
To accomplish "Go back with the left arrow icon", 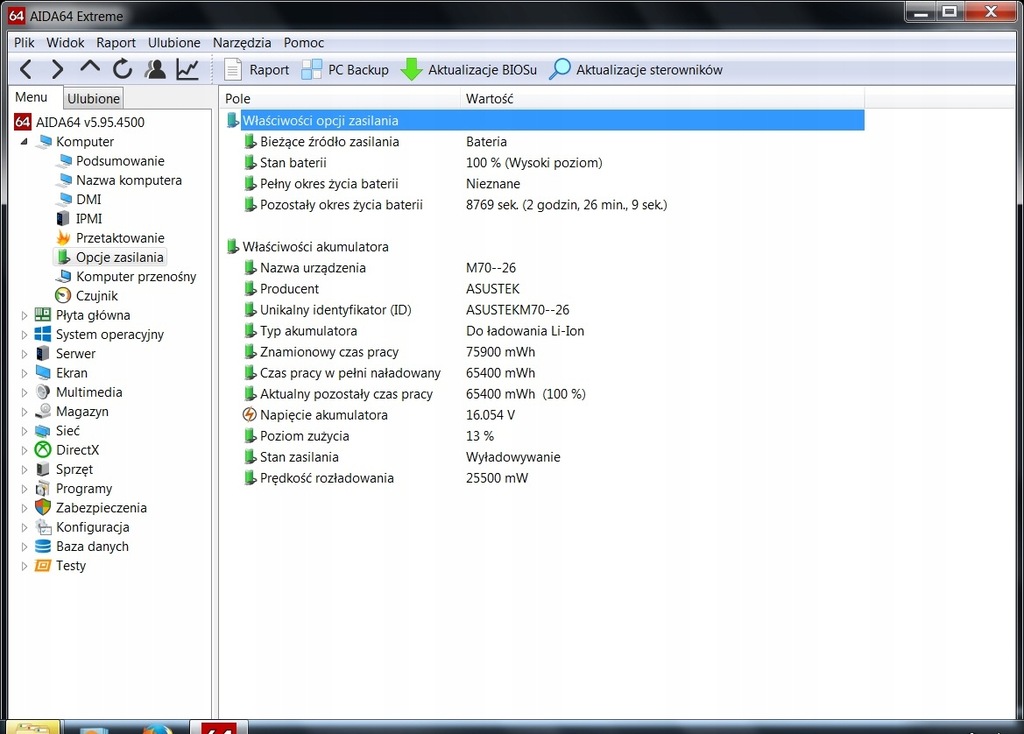I will (26, 69).
